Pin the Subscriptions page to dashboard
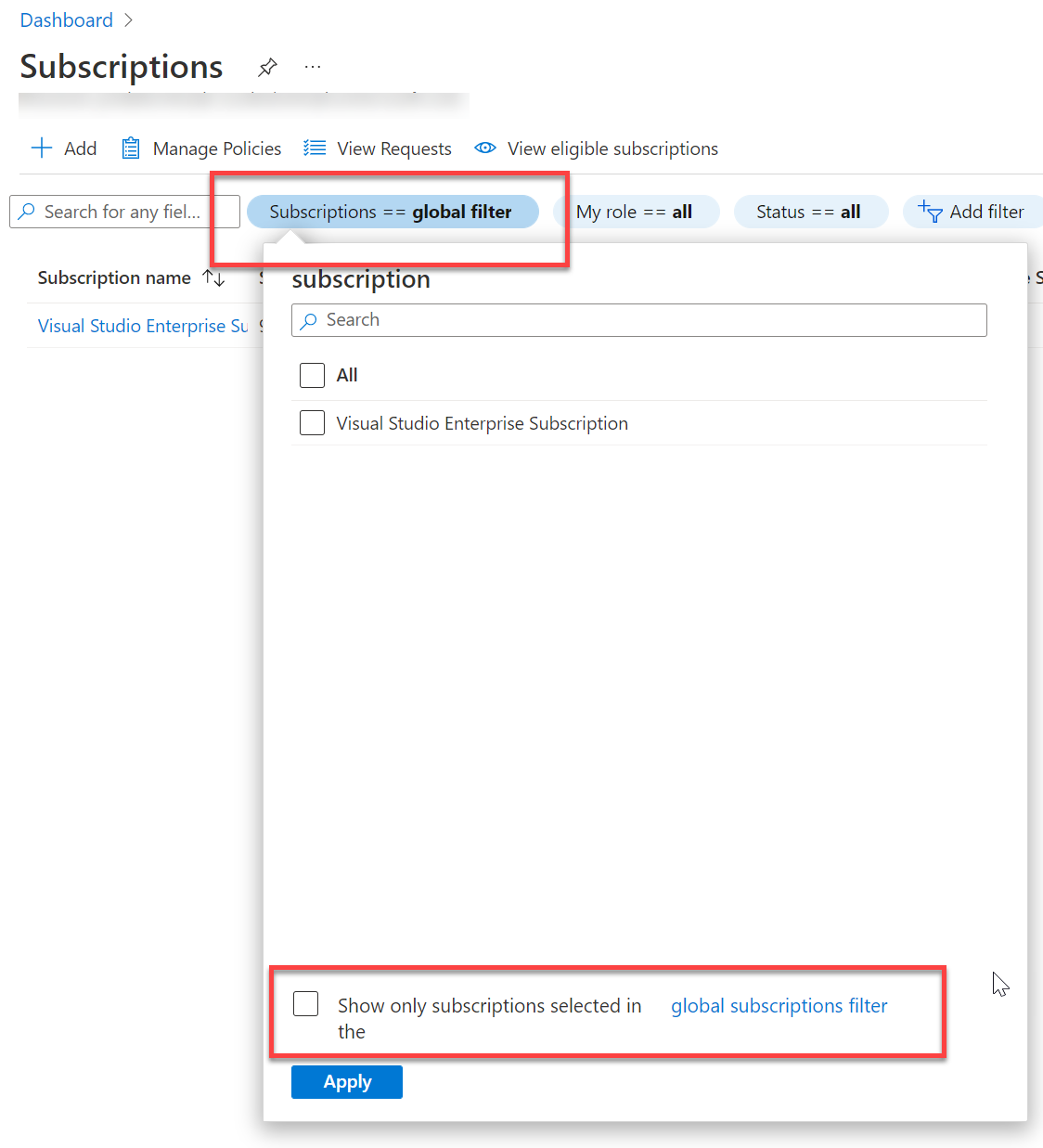The image size is (1043, 1148). (267, 66)
